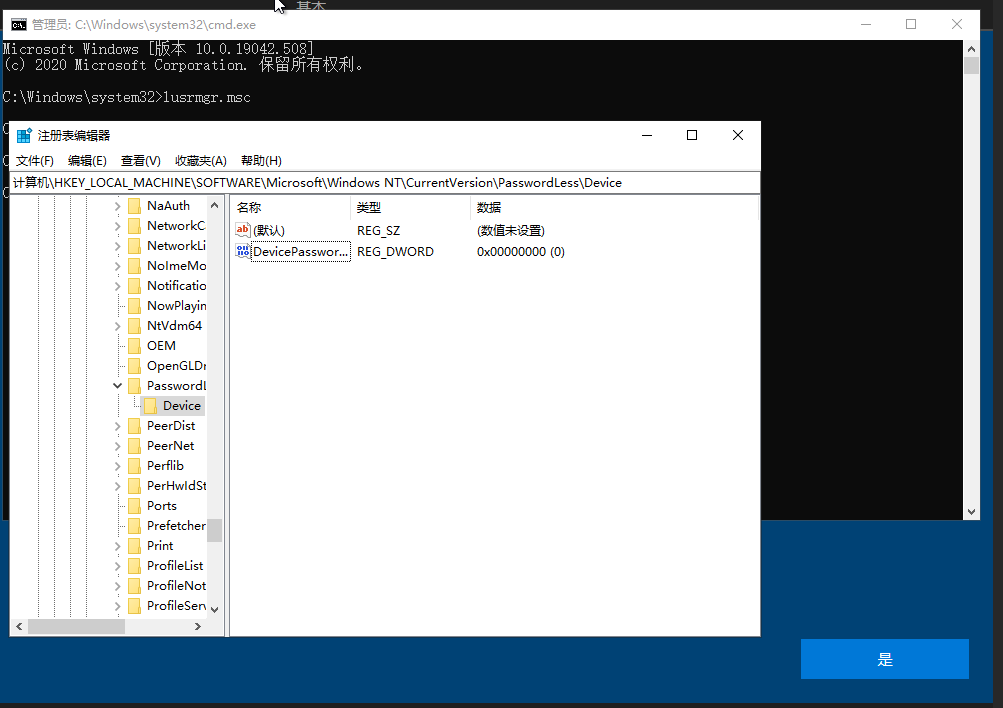Sort values by the 类型 column header
Screen dimensions: 1003x708
[411, 208]
